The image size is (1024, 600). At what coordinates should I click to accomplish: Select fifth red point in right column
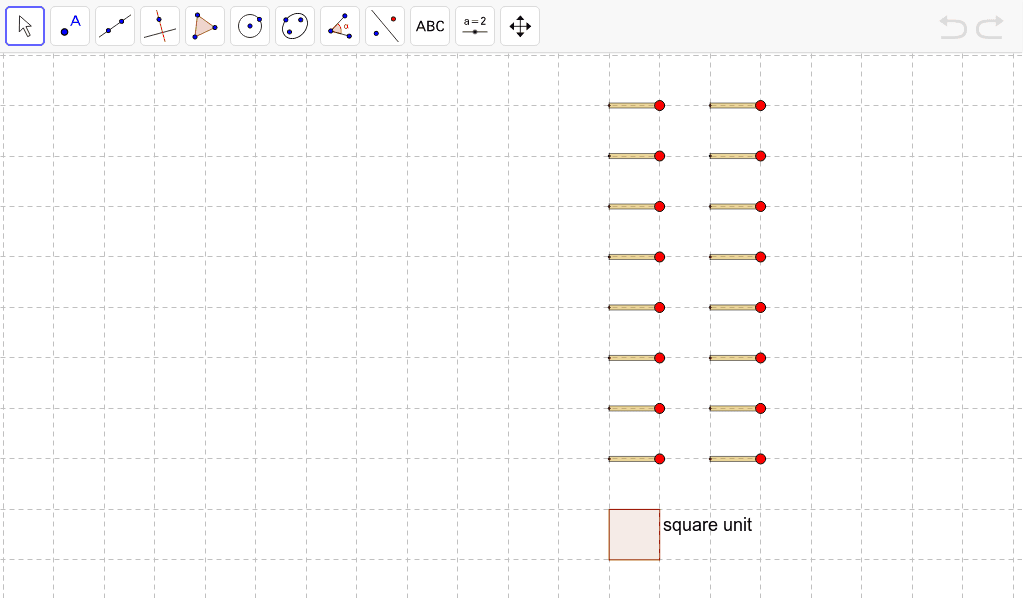tap(760, 308)
